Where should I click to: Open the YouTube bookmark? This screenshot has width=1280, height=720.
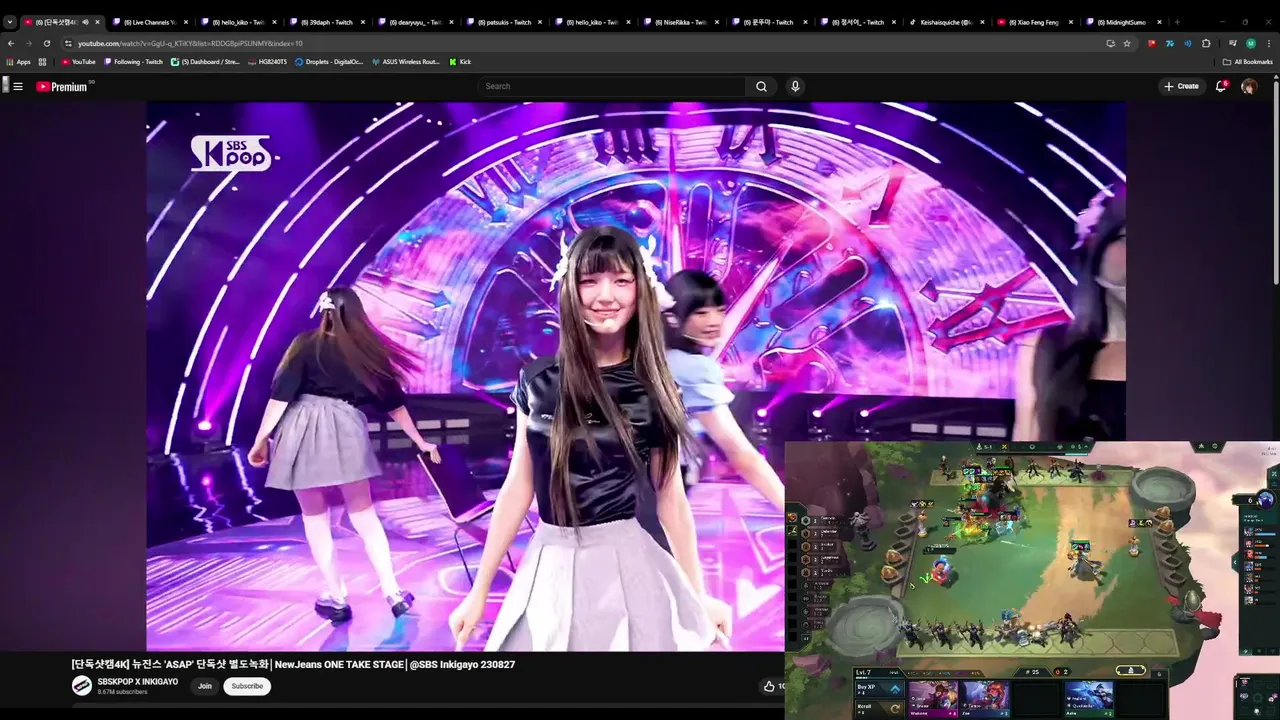pyautogui.click(x=78, y=62)
